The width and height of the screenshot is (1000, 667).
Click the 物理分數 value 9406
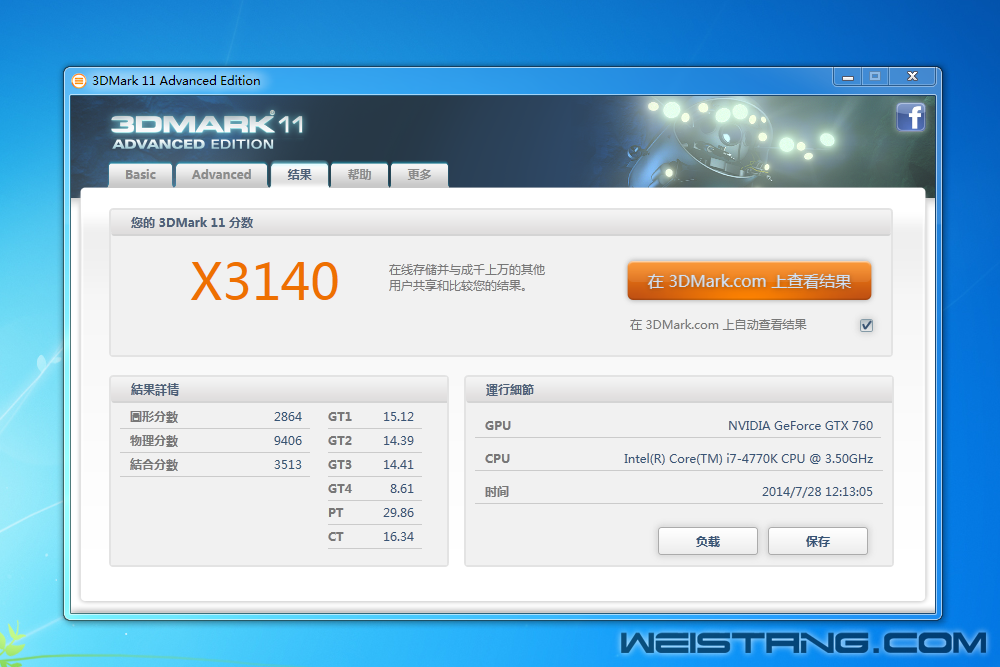point(288,441)
